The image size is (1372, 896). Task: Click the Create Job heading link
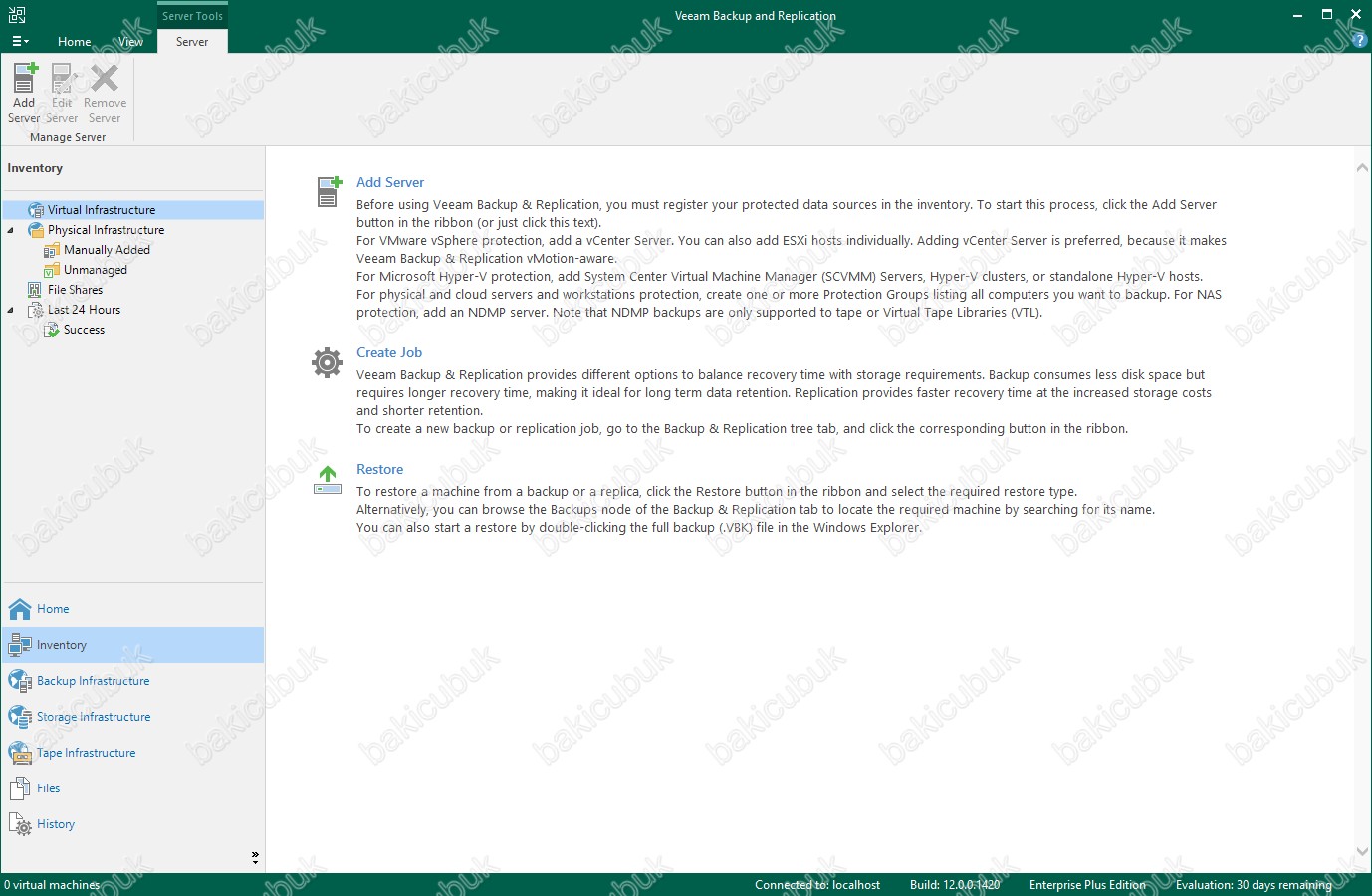tap(389, 352)
